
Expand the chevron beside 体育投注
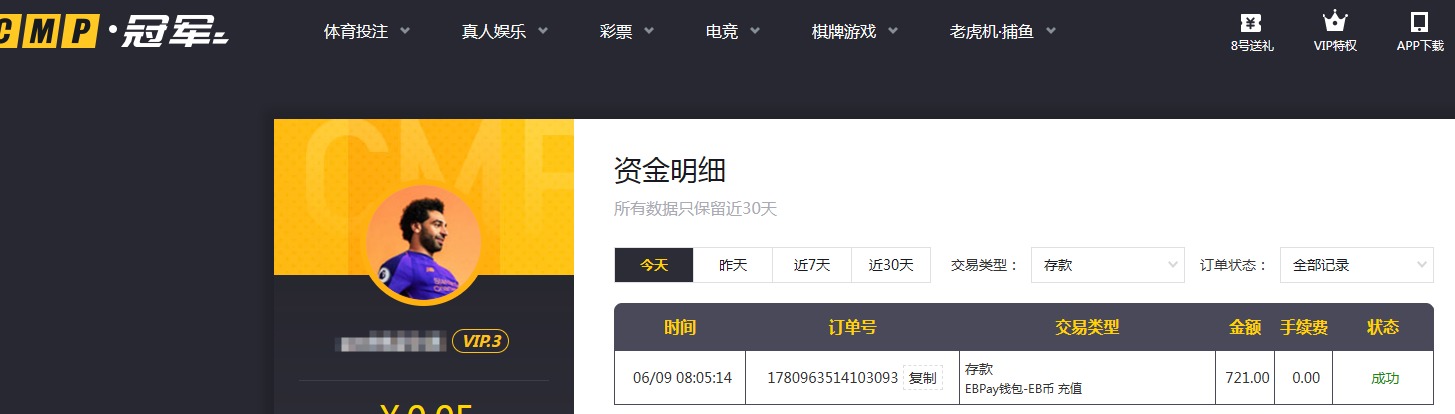click(405, 31)
